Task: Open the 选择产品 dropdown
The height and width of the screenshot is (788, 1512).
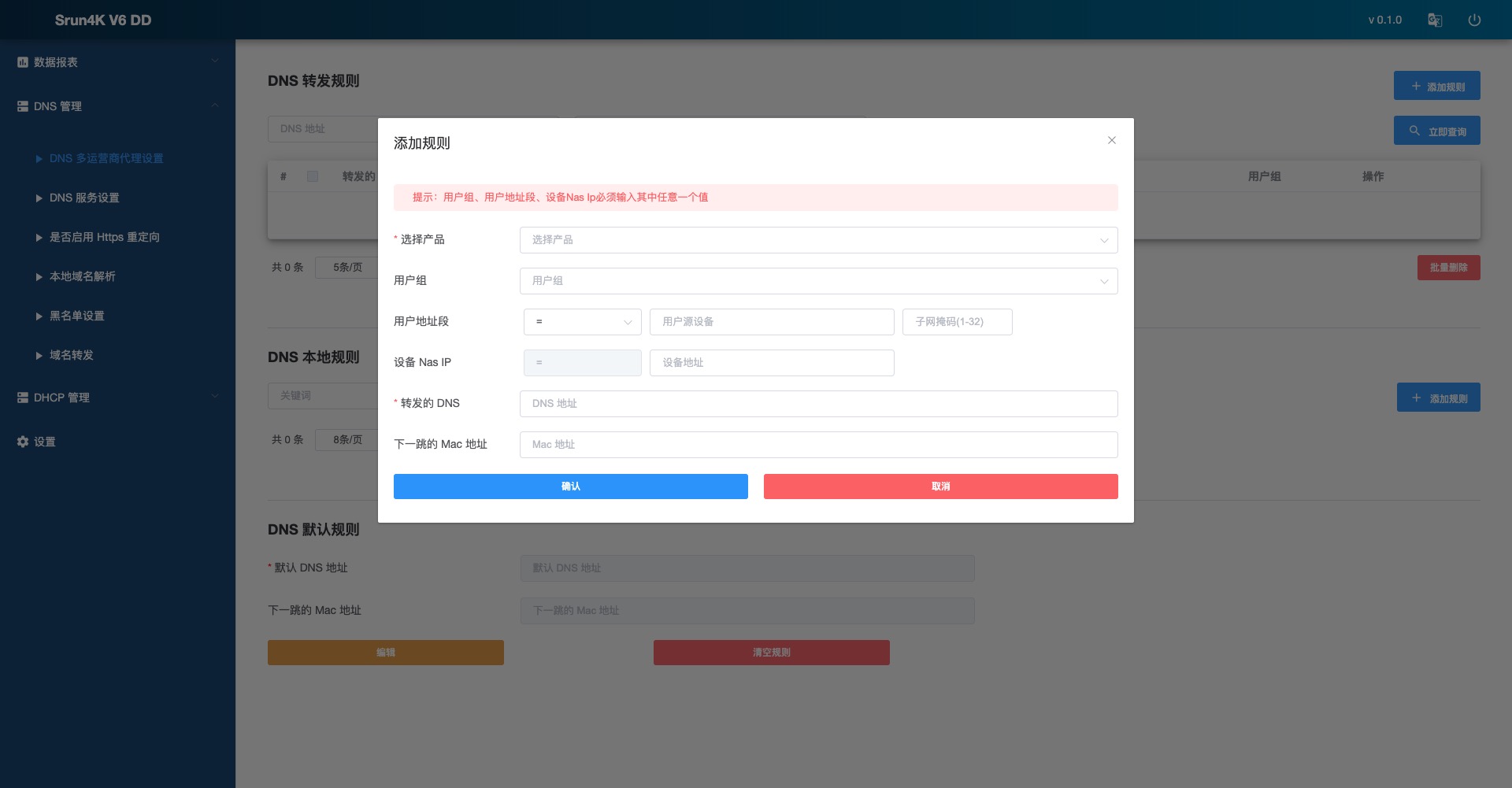Action: click(818, 240)
